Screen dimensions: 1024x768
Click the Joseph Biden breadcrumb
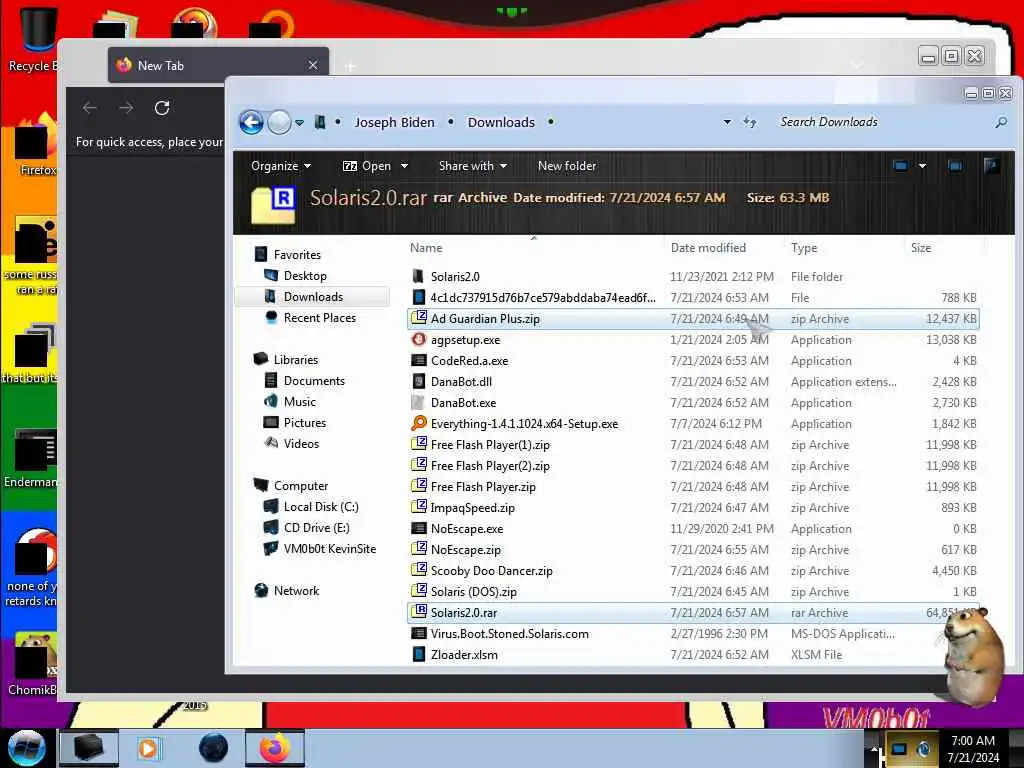394,122
